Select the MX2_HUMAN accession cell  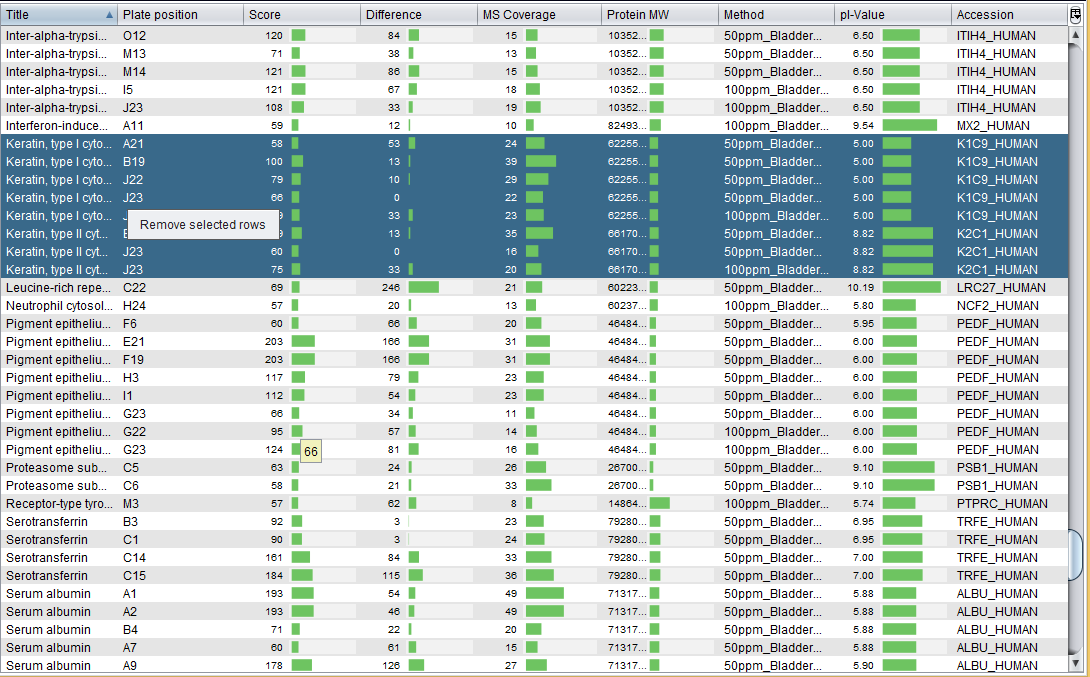coord(1005,126)
